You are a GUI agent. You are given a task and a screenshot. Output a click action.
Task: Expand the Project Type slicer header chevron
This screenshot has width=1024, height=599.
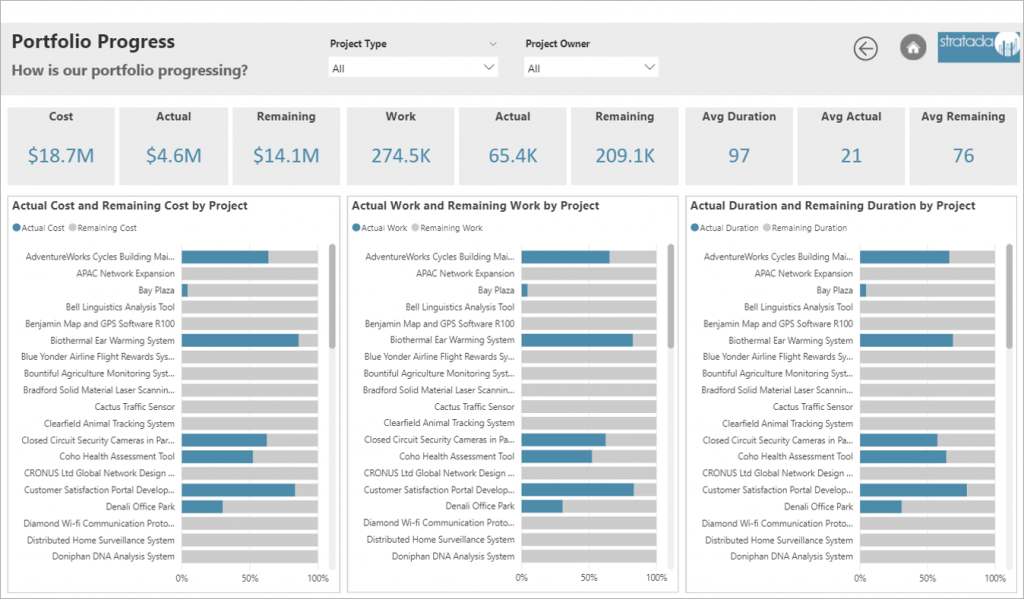[x=493, y=44]
